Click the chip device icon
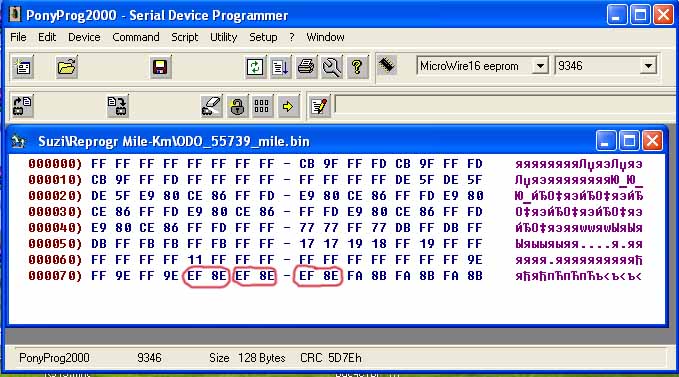 click(x=386, y=65)
